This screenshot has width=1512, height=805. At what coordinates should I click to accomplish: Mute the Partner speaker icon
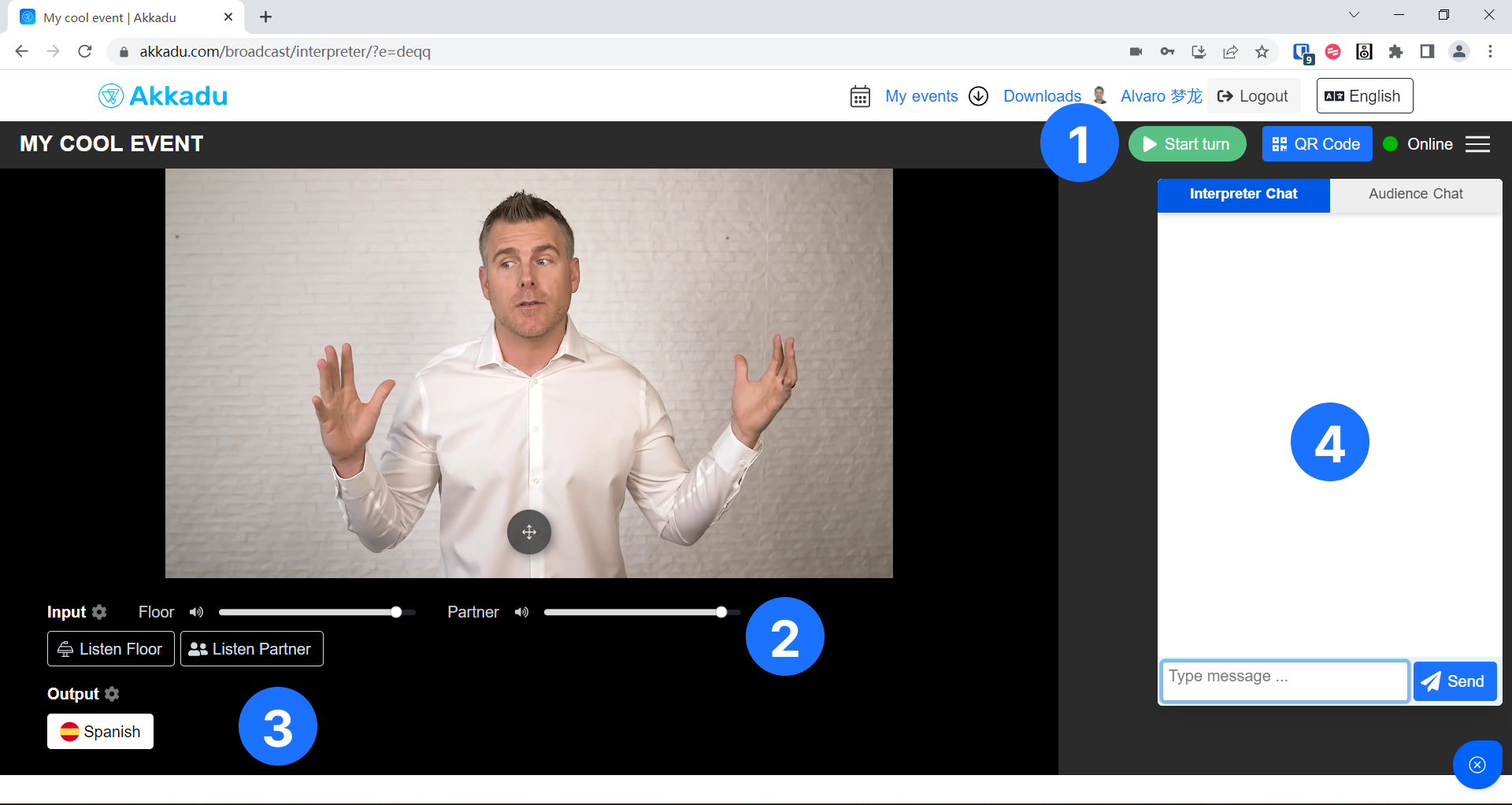click(x=521, y=612)
